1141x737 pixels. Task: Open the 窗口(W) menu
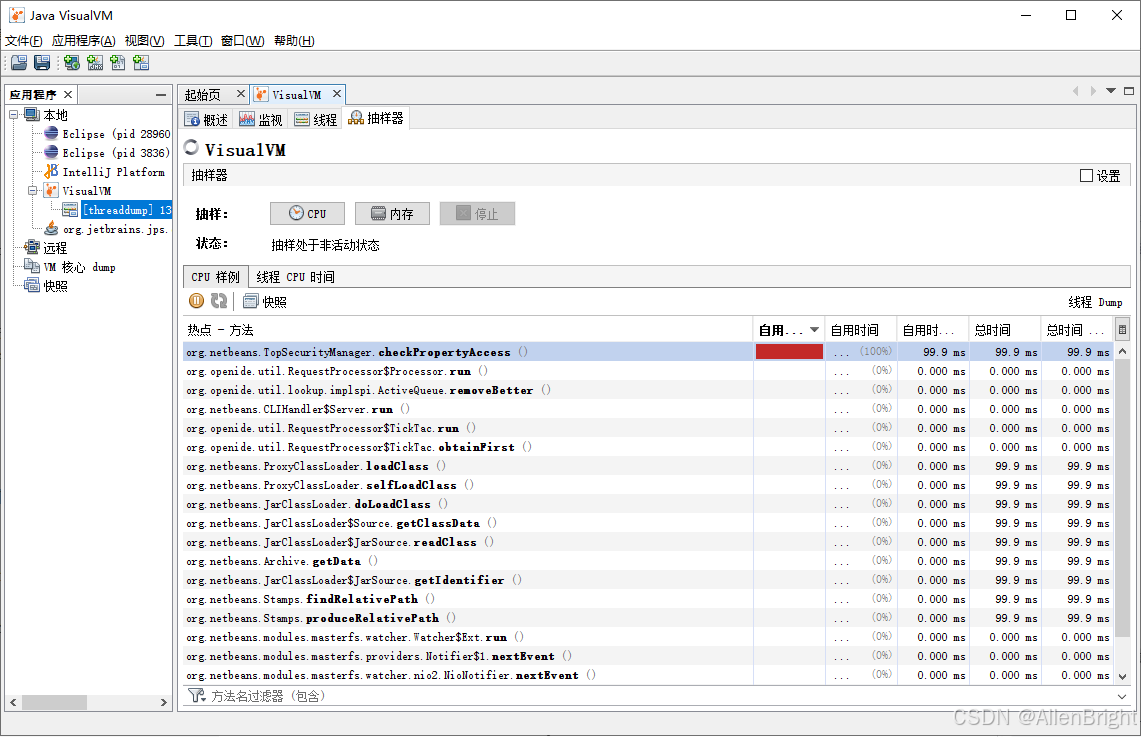point(242,41)
